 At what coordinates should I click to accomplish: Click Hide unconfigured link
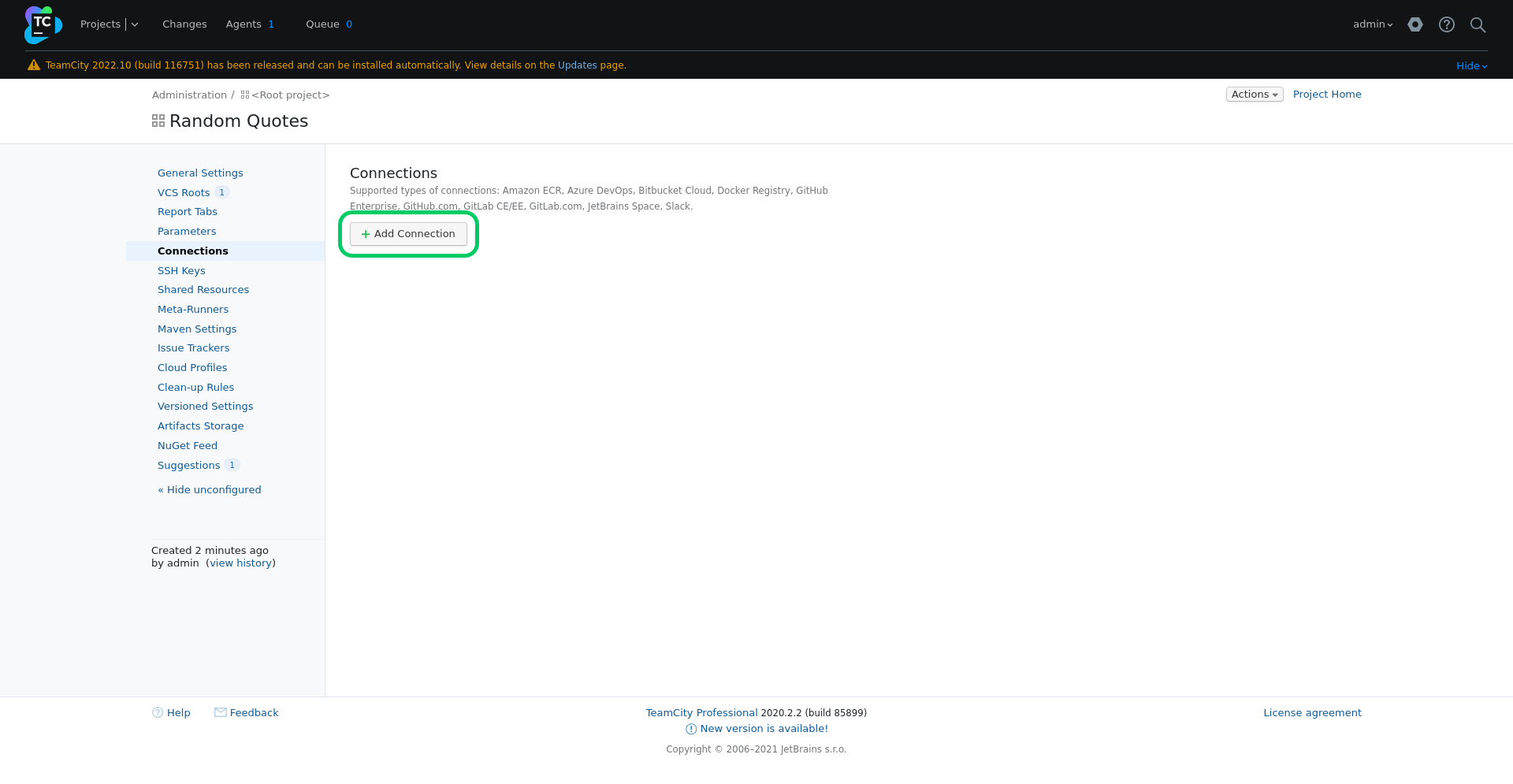tap(210, 490)
